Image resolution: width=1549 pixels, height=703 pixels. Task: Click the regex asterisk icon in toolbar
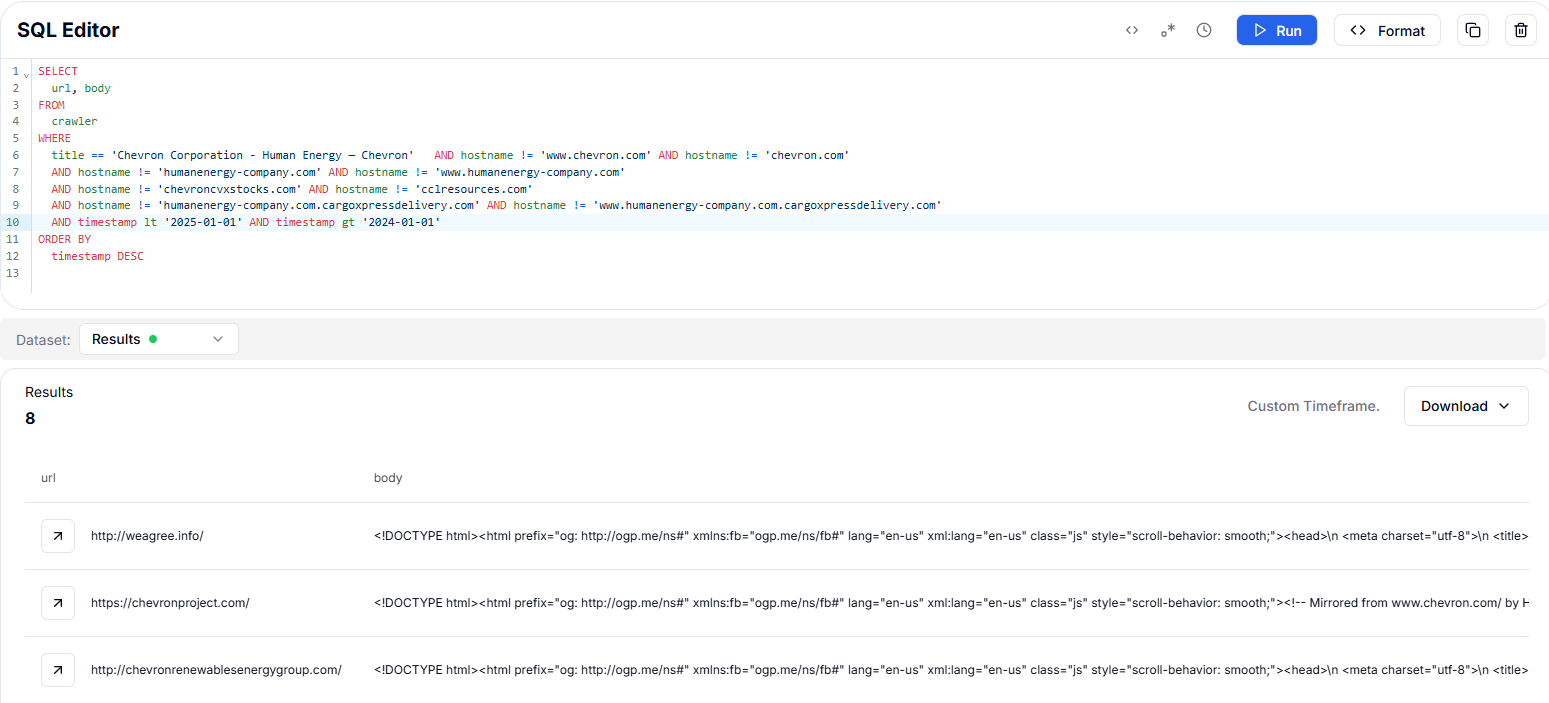tap(1168, 30)
